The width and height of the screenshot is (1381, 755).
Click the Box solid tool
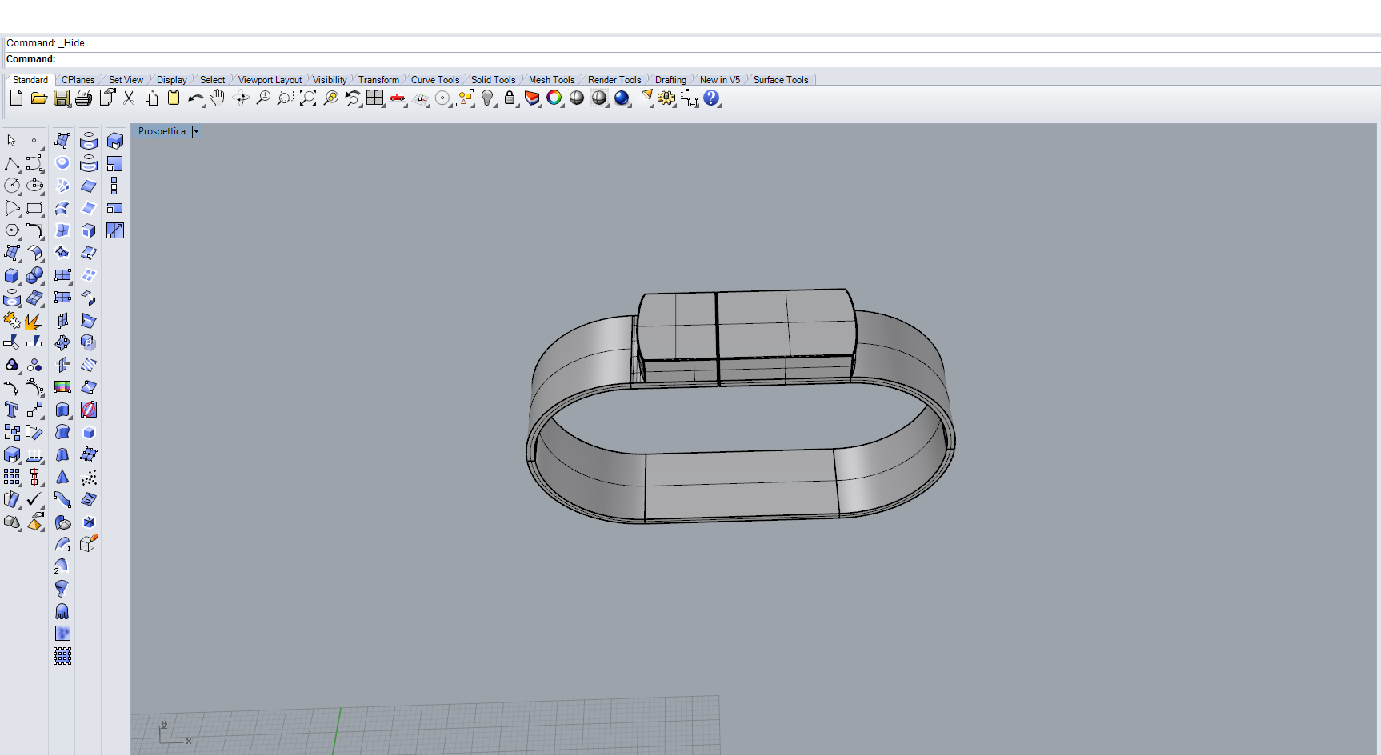pyautogui.click(x=12, y=275)
